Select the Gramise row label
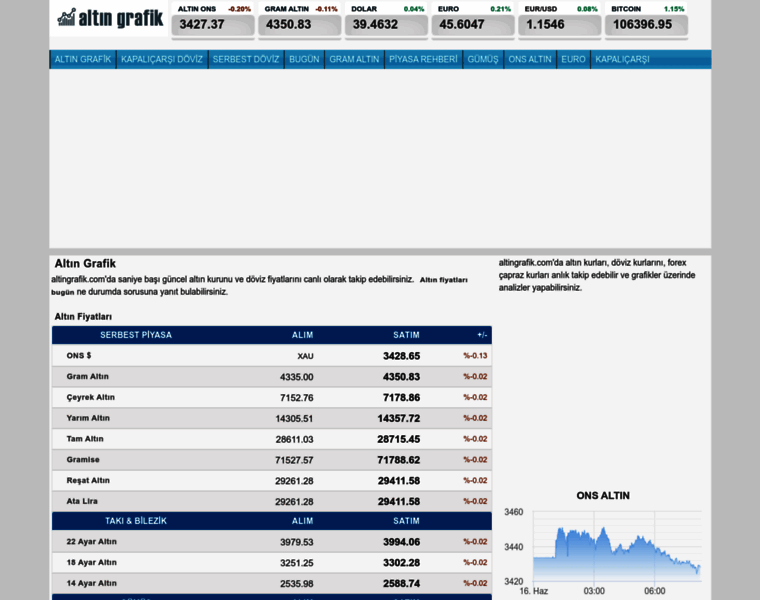This screenshot has width=760, height=600. (x=83, y=460)
